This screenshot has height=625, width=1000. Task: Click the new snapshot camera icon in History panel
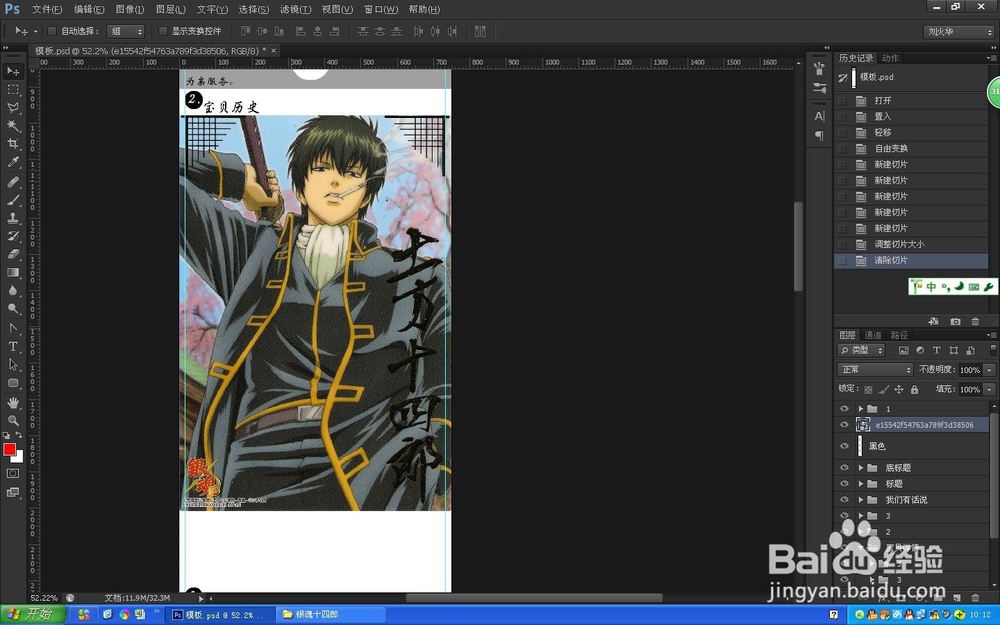point(955,321)
